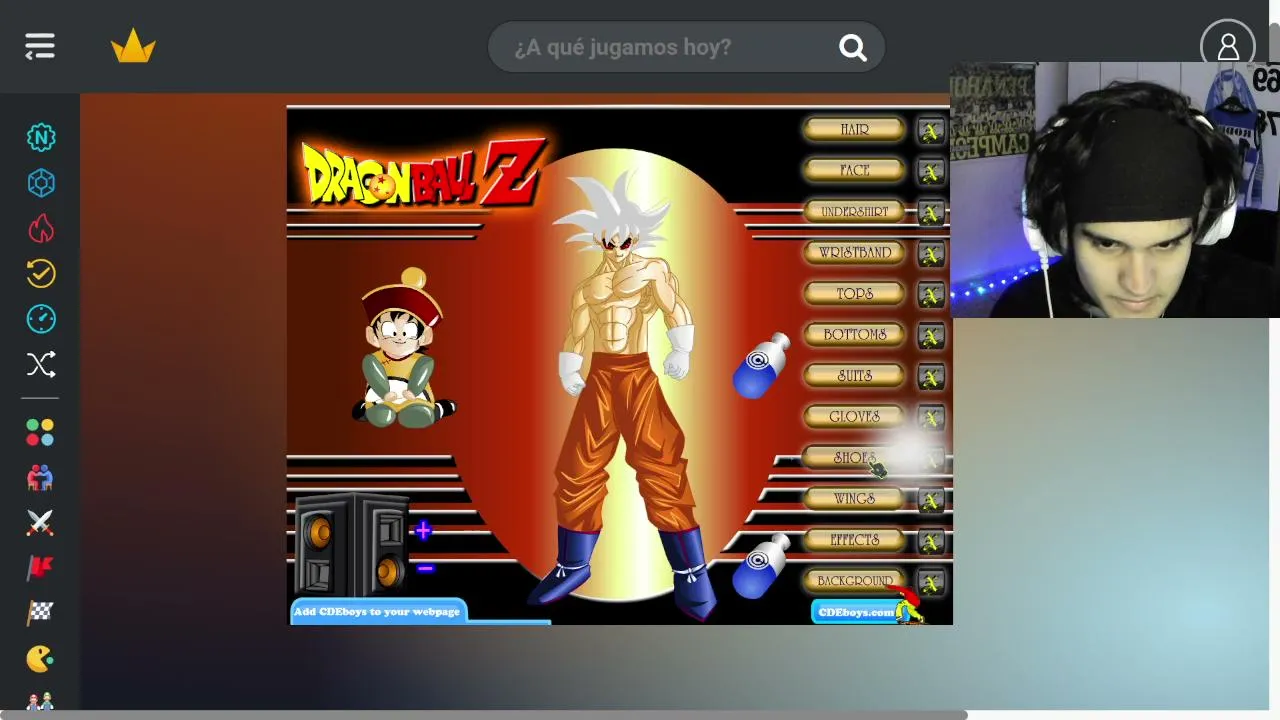Remove hair using the X beside HAIR

pyautogui.click(x=931, y=131)
